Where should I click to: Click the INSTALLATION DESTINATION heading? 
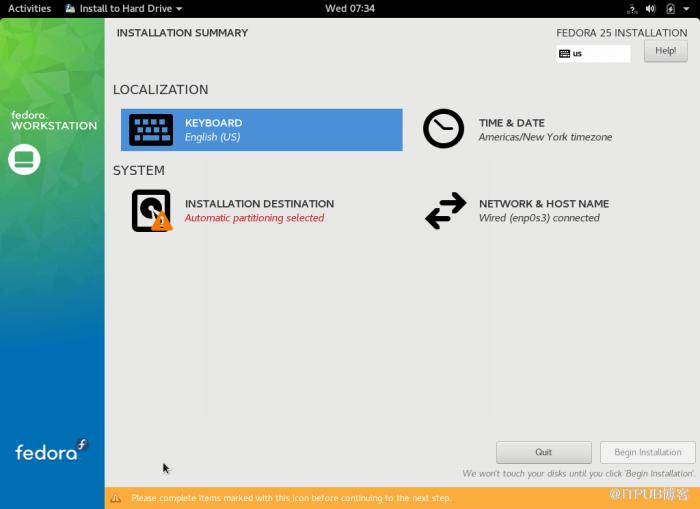click(x=259, y=204)
